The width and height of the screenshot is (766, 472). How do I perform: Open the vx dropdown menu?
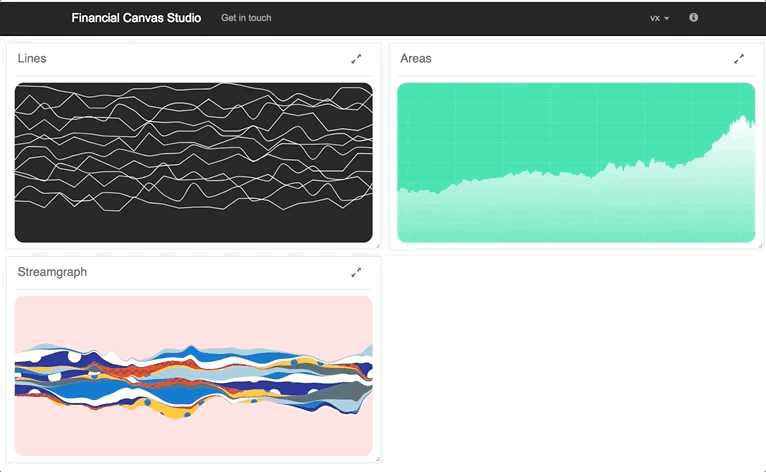click(659, 18)
